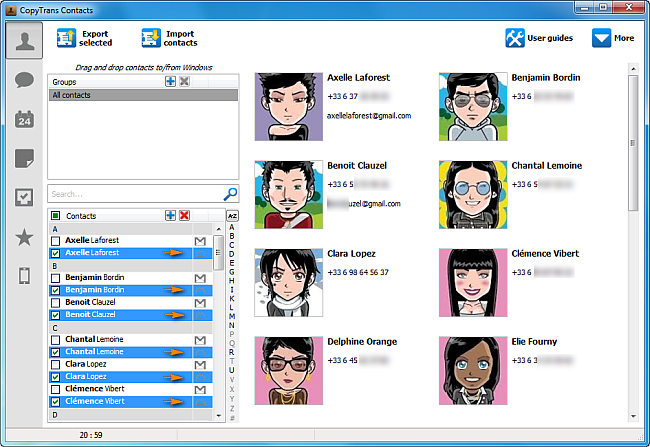The width and height of the screenshot is (650, 447).
Task: Toggle the select-all Contacts checkbox
Action: point(55,215)
